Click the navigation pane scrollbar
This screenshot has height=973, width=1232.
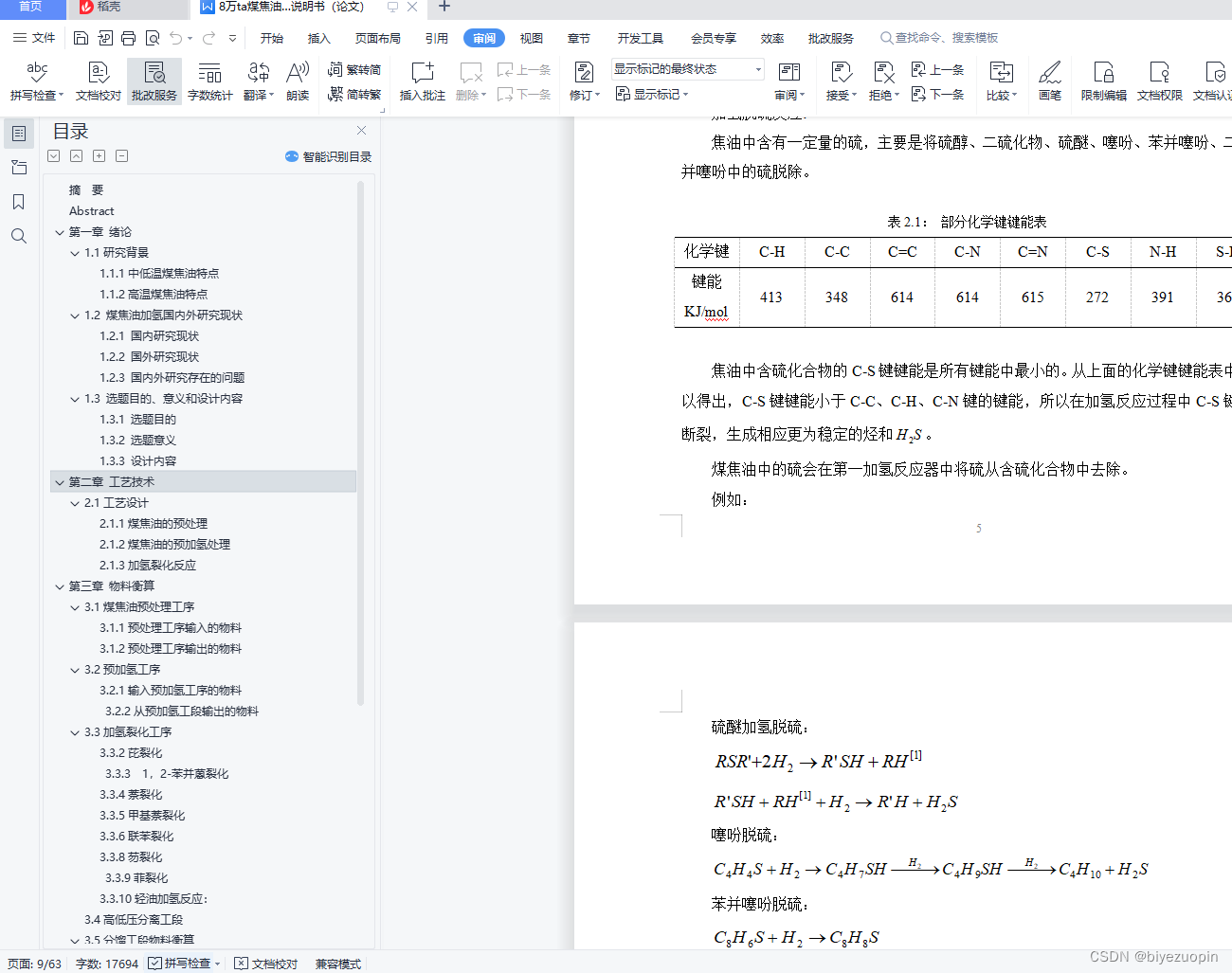pos(360,445)
